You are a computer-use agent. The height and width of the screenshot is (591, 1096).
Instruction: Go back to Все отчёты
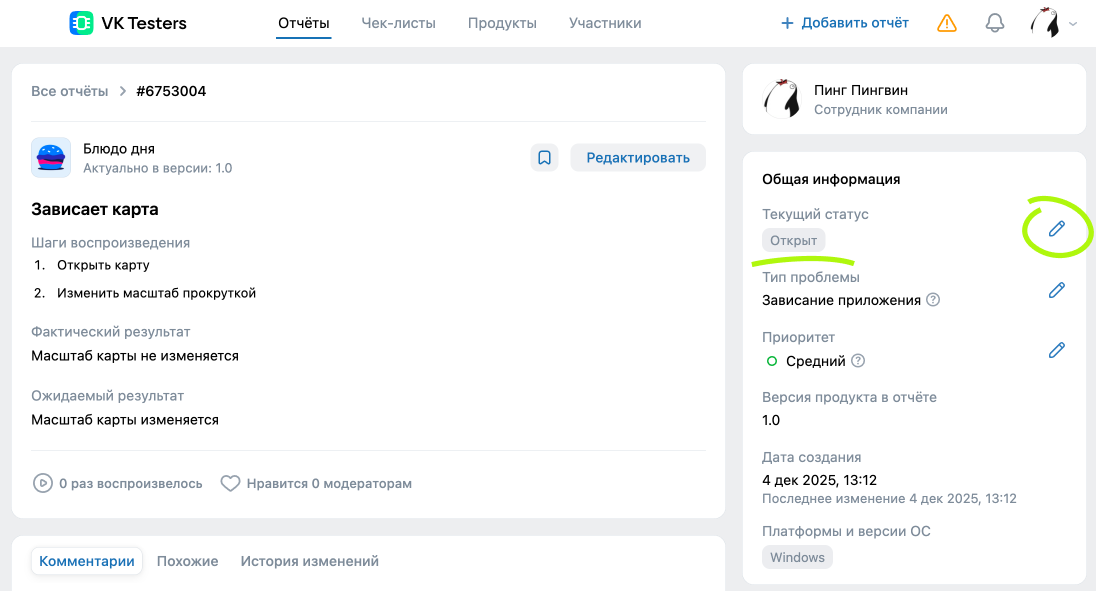pyautogui.click(x=69, y=92)
